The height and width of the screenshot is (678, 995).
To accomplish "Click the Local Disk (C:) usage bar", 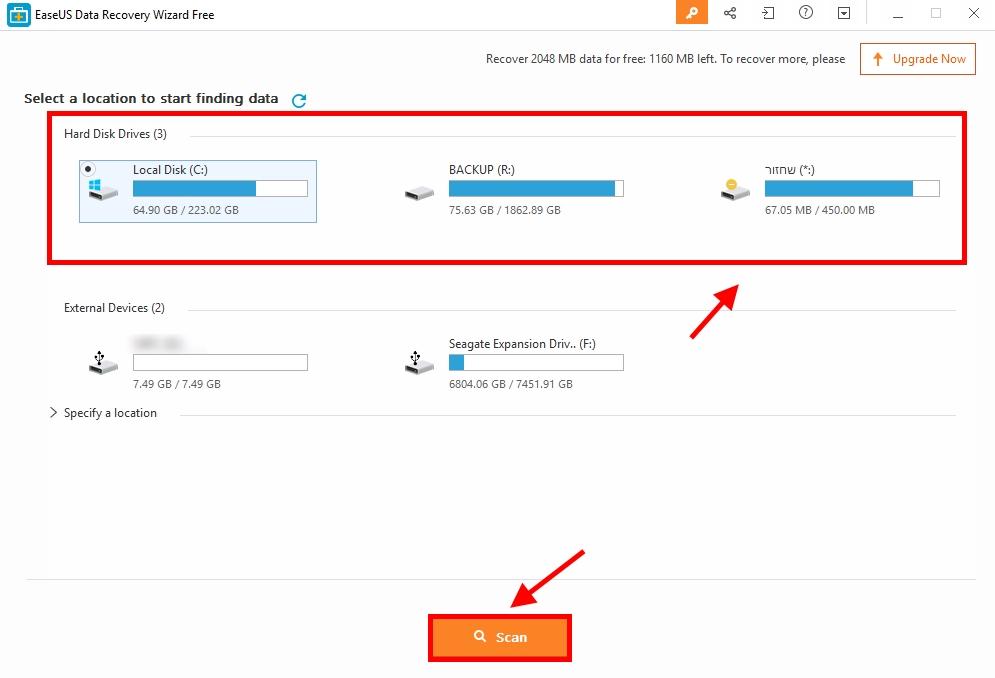I will pyautogui.click(x=220, y=189).
